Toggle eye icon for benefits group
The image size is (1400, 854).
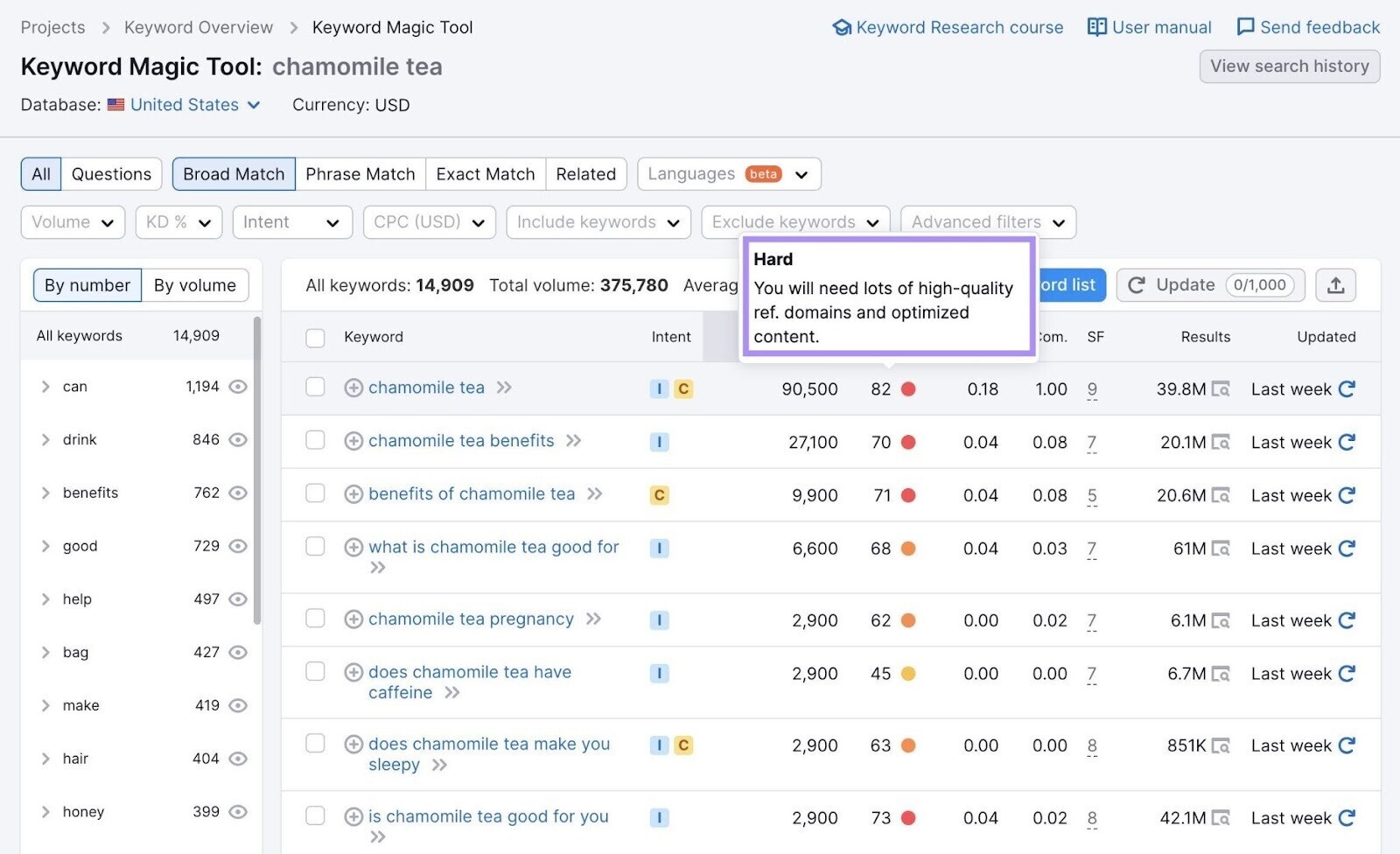pyautogui.click(x=238, y=493)
